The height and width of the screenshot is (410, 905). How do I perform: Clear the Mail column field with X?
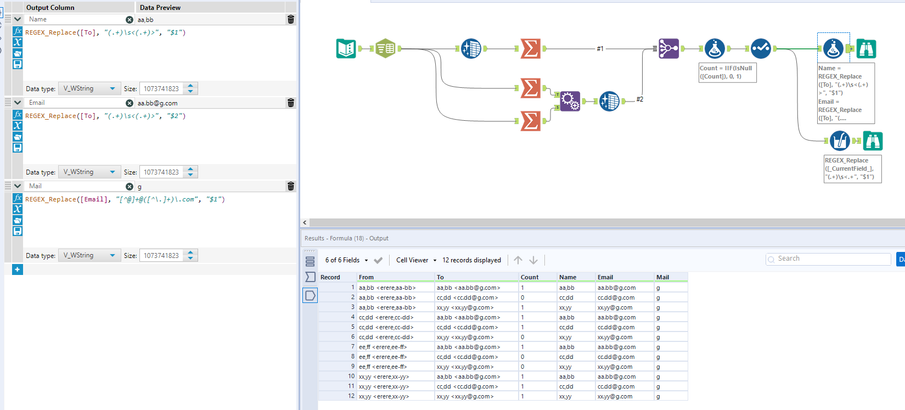pyautogui.click(x=130, y=186)
